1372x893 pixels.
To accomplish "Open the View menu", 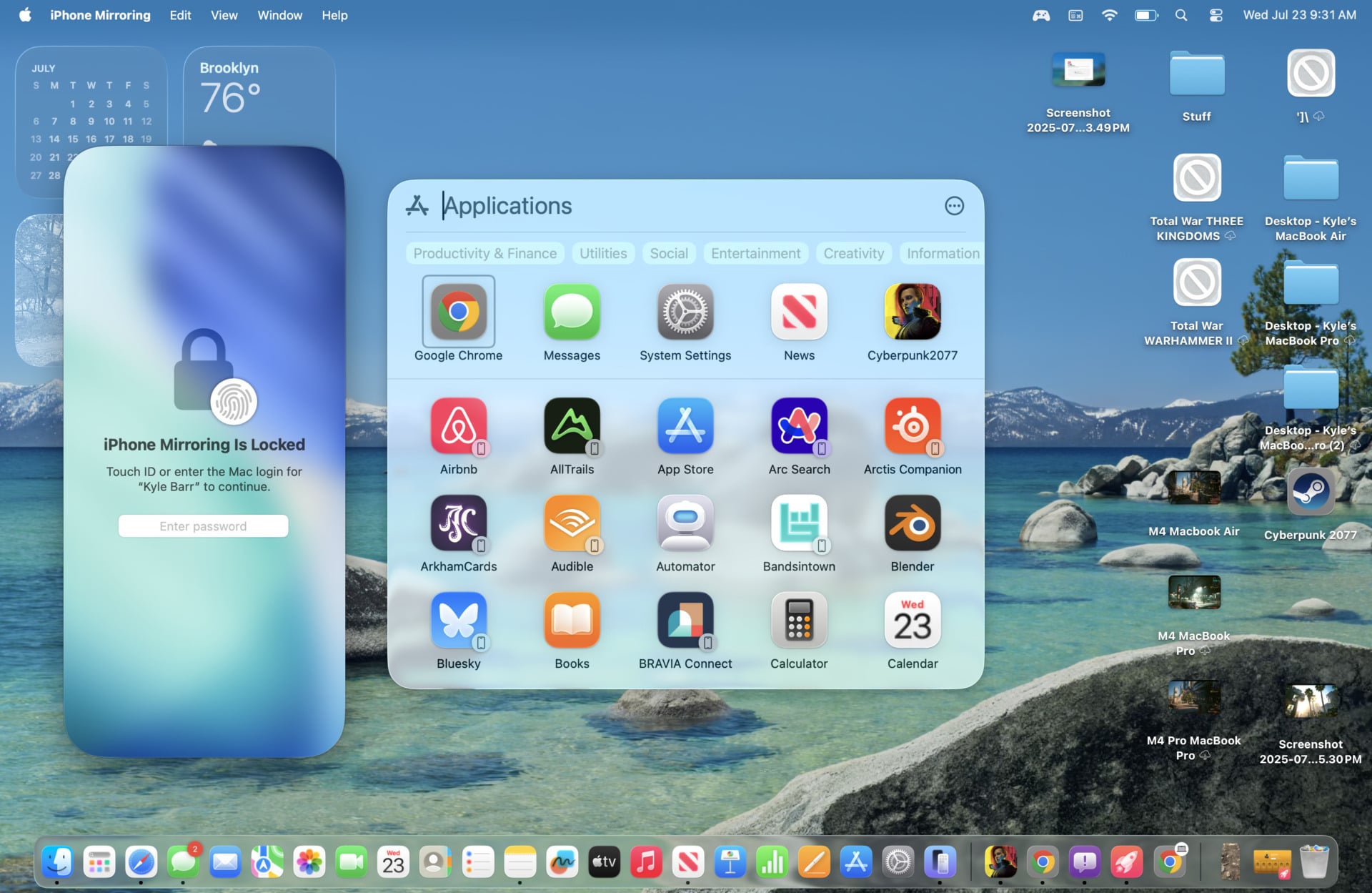I will click(x=224, y=15).
